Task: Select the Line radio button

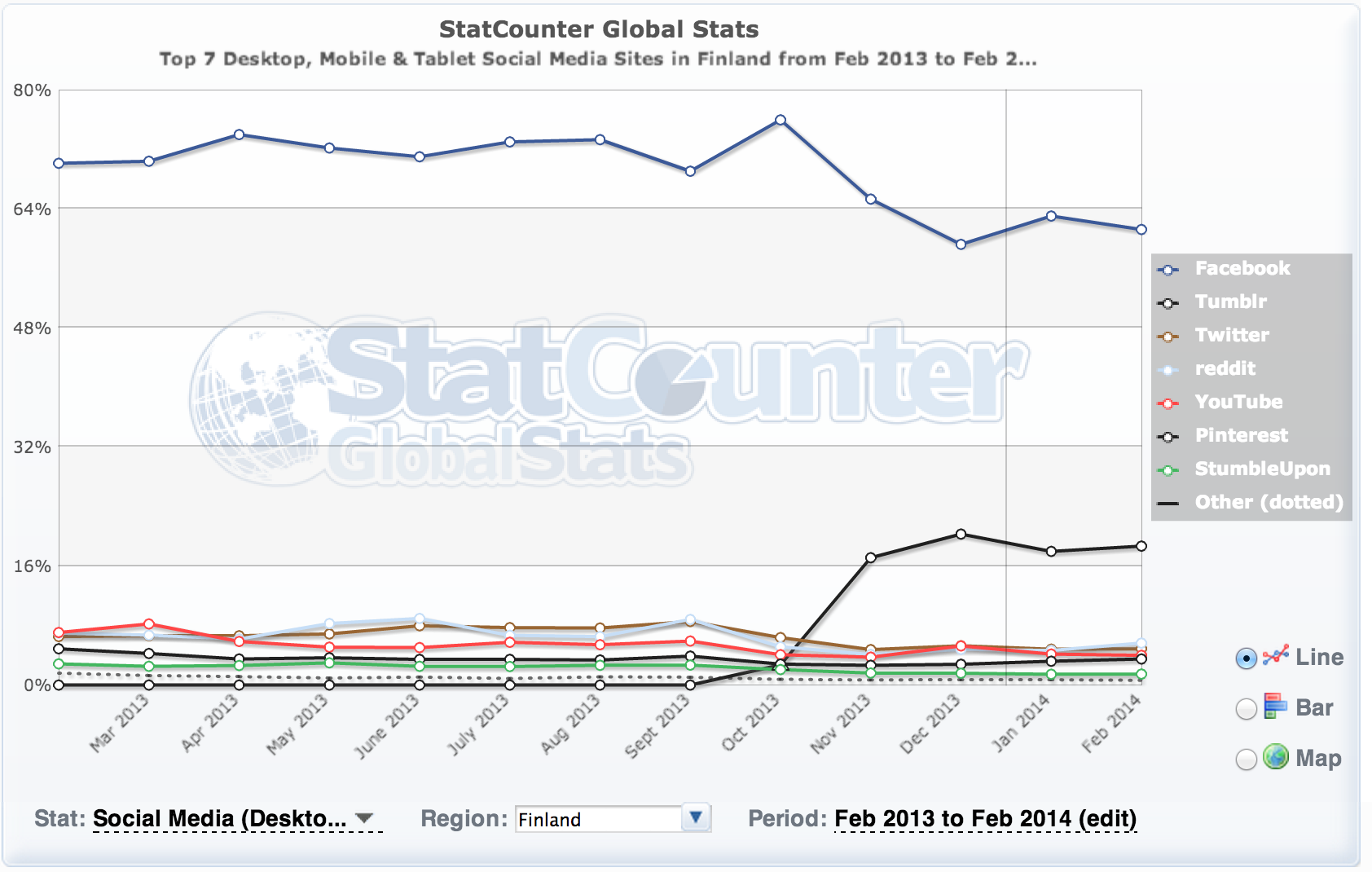Action: [x=1247, y=658]
